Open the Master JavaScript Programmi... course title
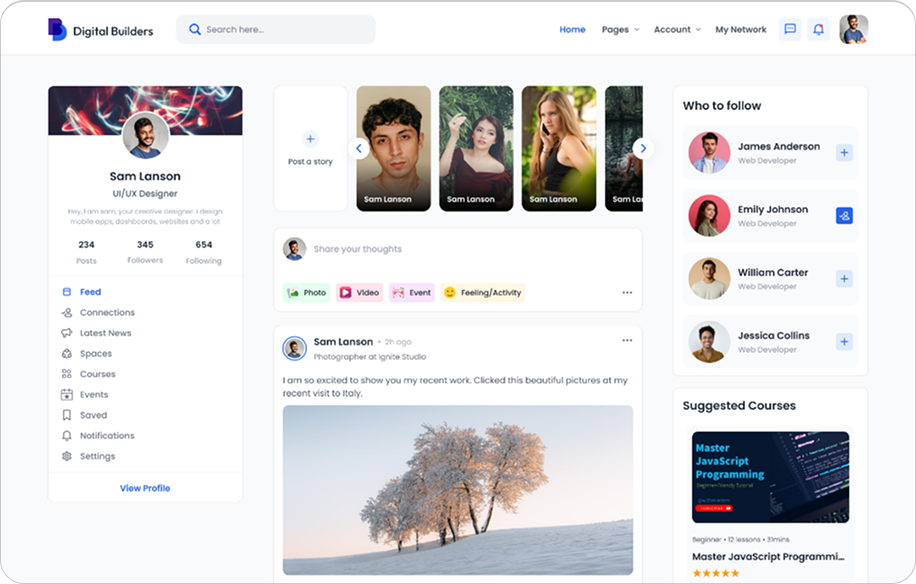This screenshot has width=916, height=584. (x=768, y=557)
